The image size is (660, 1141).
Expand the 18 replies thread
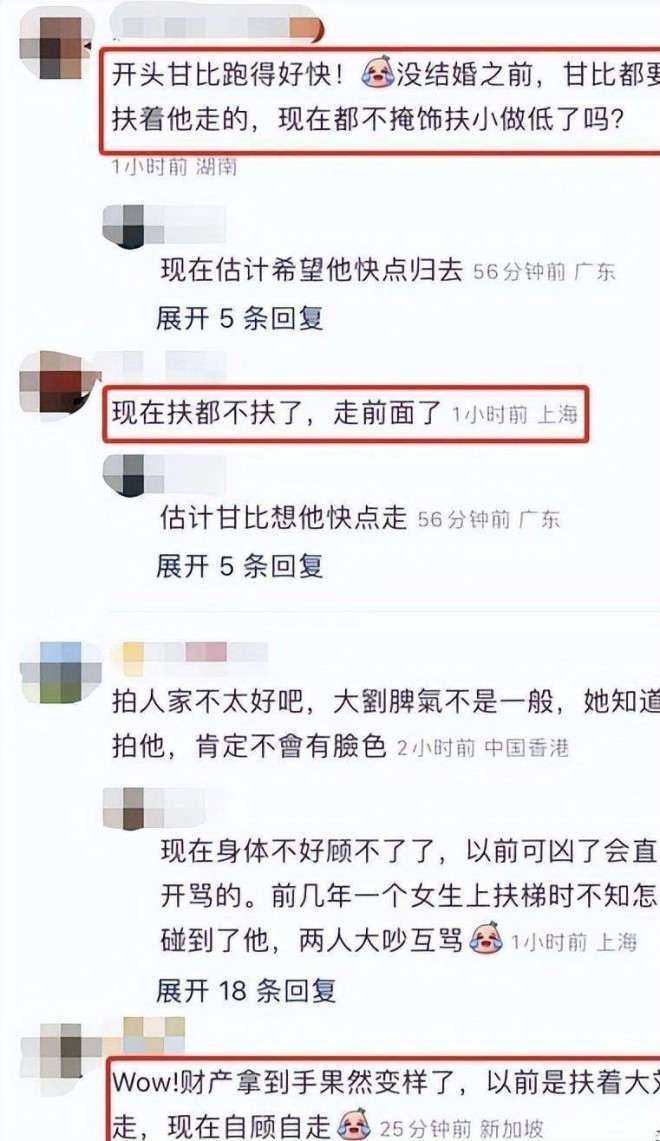coord(246,990)
